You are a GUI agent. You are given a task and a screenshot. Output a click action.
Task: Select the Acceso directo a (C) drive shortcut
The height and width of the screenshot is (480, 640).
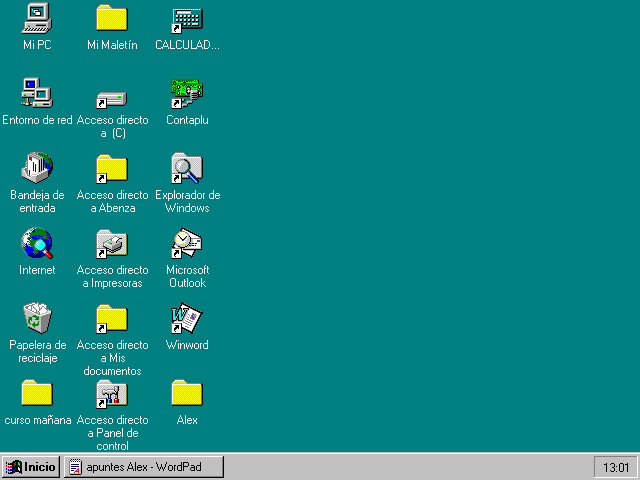coord(112,100)
